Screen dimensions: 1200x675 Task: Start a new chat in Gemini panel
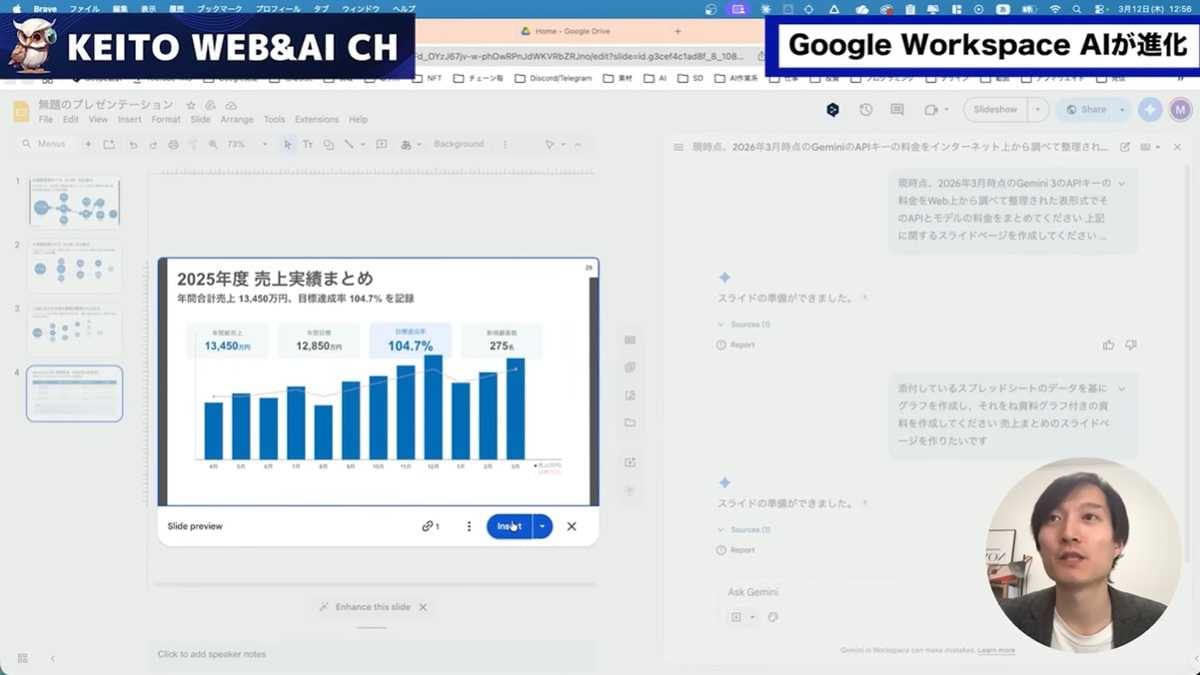(1125, 147)
